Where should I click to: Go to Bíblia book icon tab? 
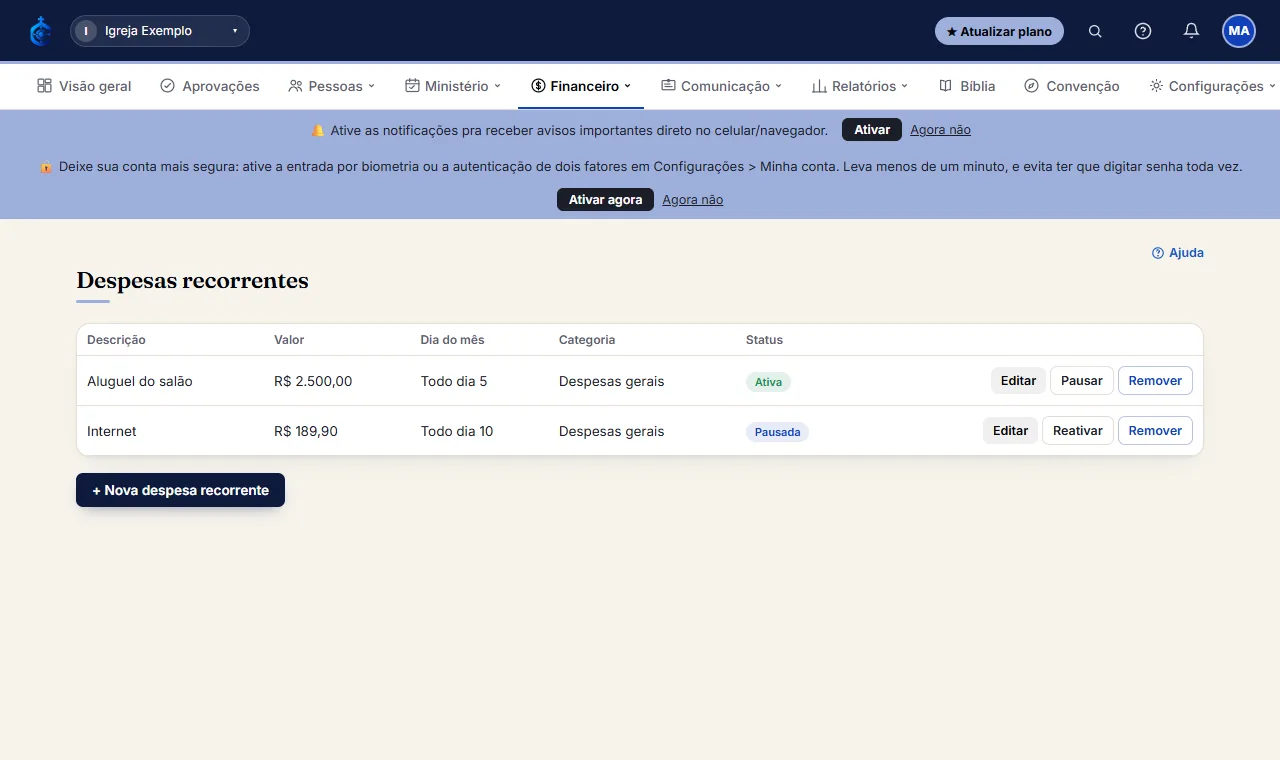tap(967, 86)
